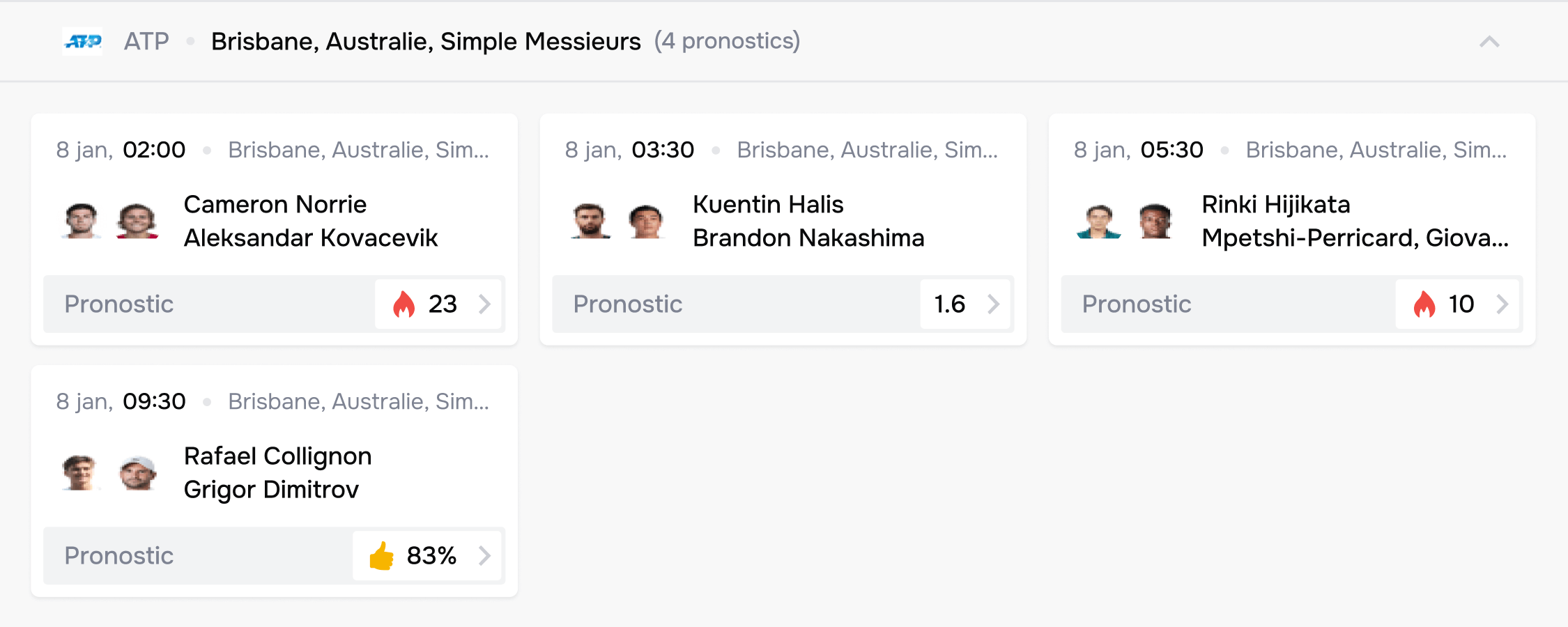This screenshot has height=627, width=1568.
Task: Open pronostic arrow for Collignon vs Dimitrov
Action: click(485, 556)
